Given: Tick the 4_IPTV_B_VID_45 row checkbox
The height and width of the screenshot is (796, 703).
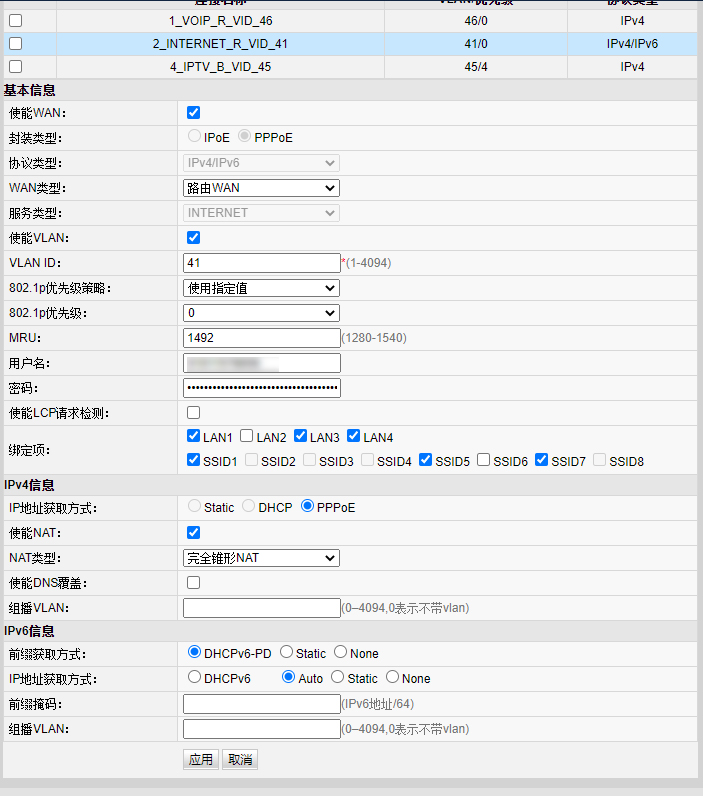Looking at the screenshot, I should point(15,67).
